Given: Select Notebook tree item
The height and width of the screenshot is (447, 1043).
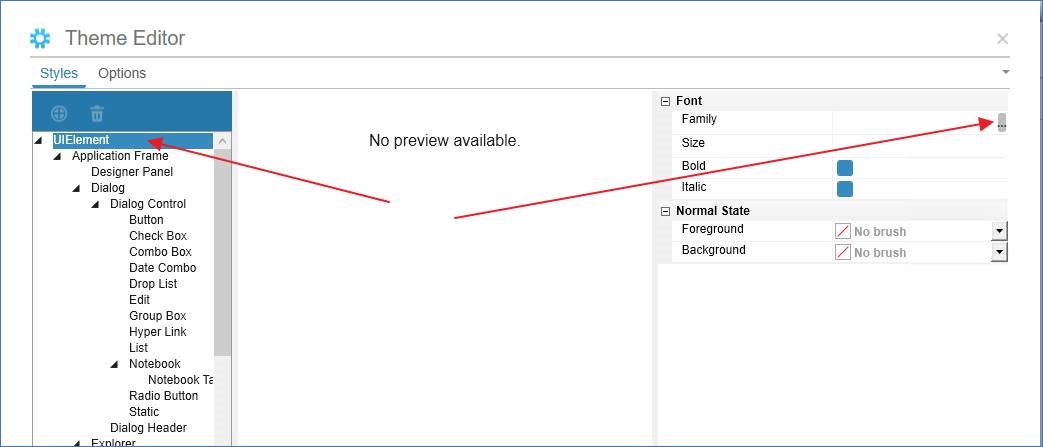Looking at the screenshot, I should point(154,363).
